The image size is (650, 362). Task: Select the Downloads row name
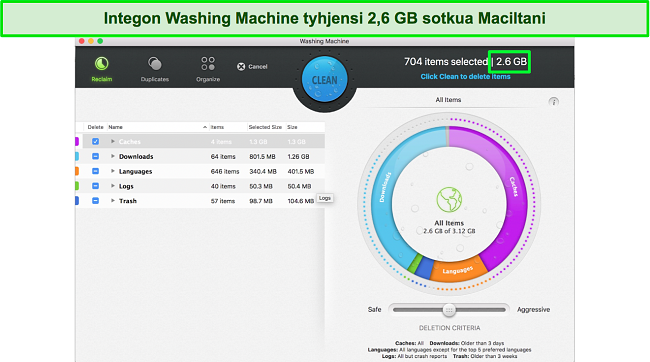tap(136, 156)
